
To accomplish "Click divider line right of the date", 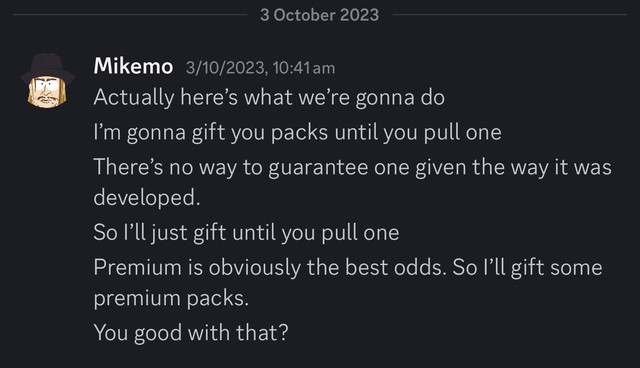I will [x=509, y=15].
